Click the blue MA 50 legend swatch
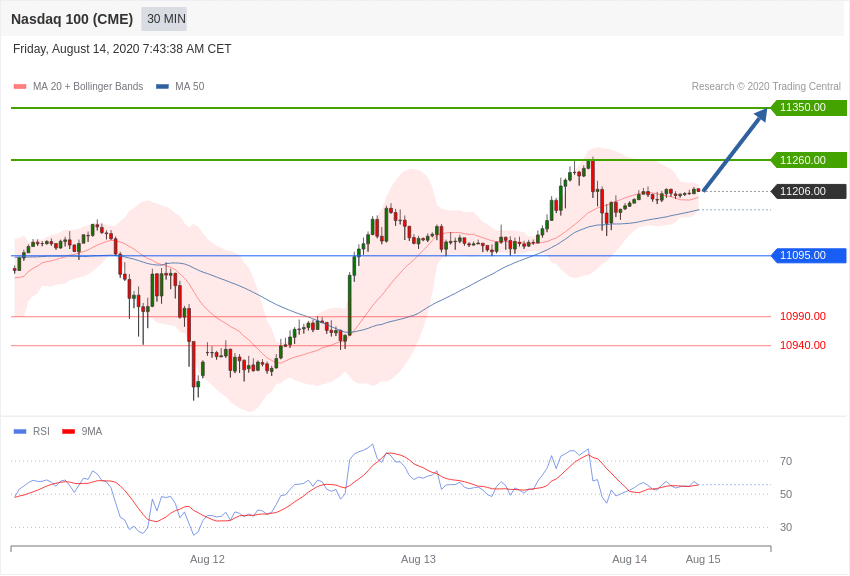850x576 pixels. click(x=162, y=87)
